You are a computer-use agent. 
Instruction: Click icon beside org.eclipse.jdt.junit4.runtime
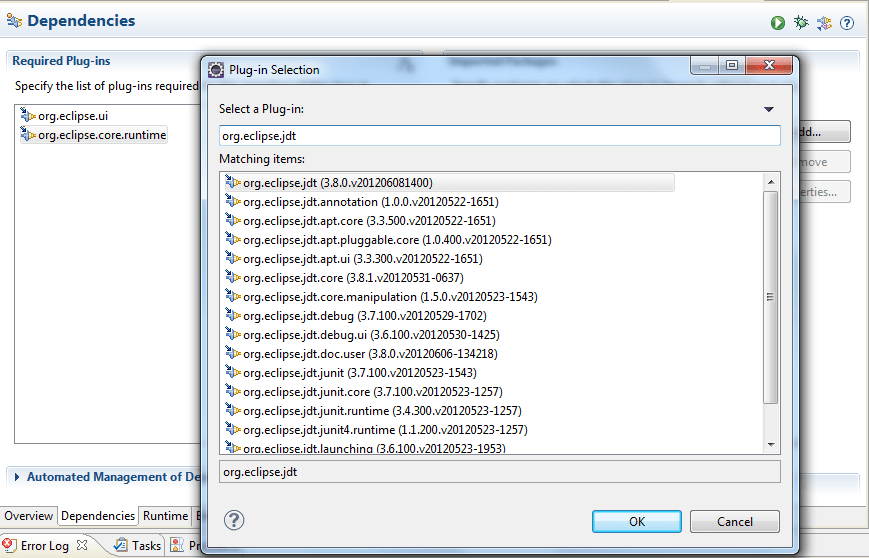[x=233, y=429]
